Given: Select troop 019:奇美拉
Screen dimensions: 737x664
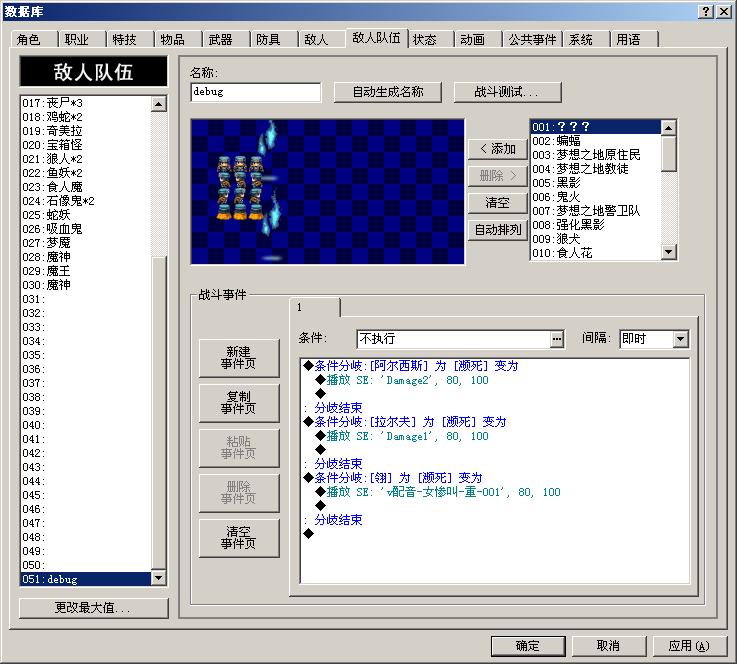Looking at the screenshot, I should point(86,131).
